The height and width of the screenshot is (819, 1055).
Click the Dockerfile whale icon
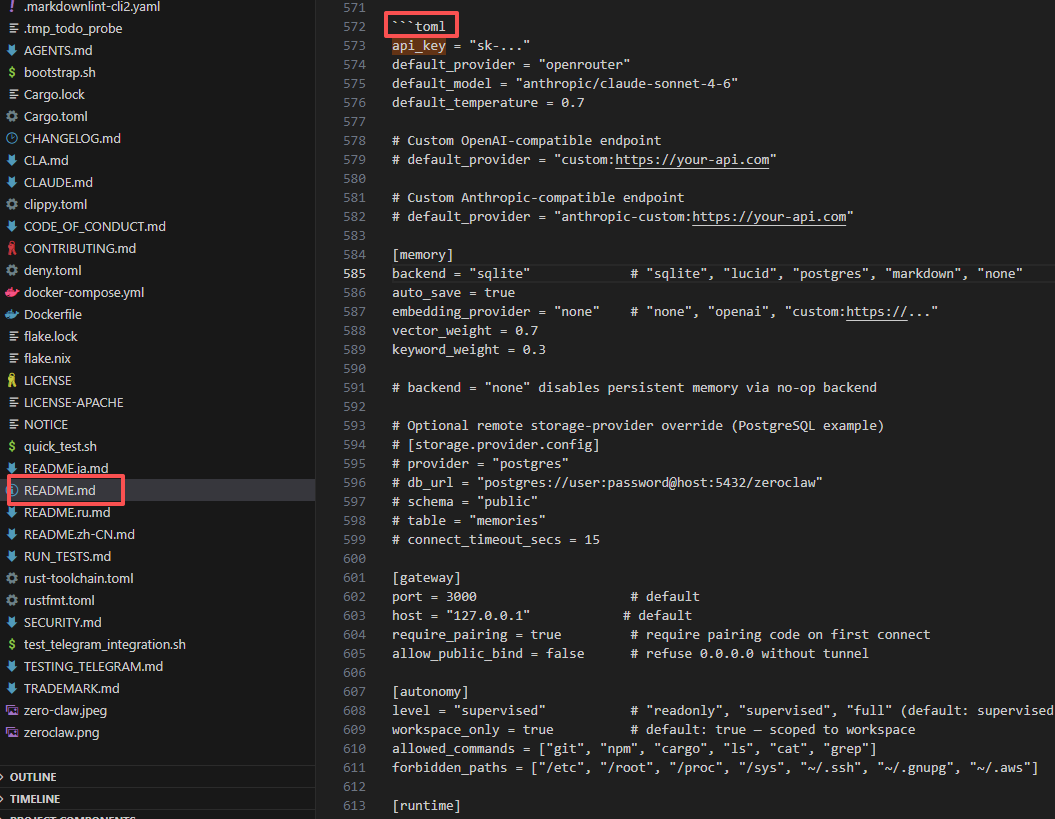point(12,314)
